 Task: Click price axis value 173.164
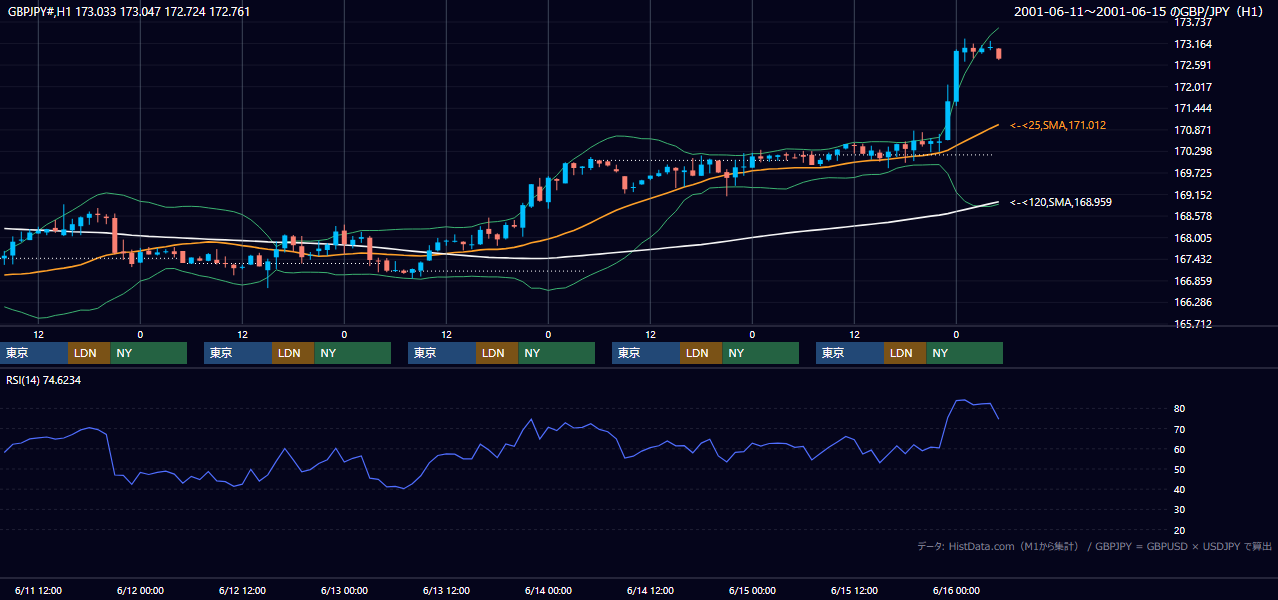[x=1192, y=44]
